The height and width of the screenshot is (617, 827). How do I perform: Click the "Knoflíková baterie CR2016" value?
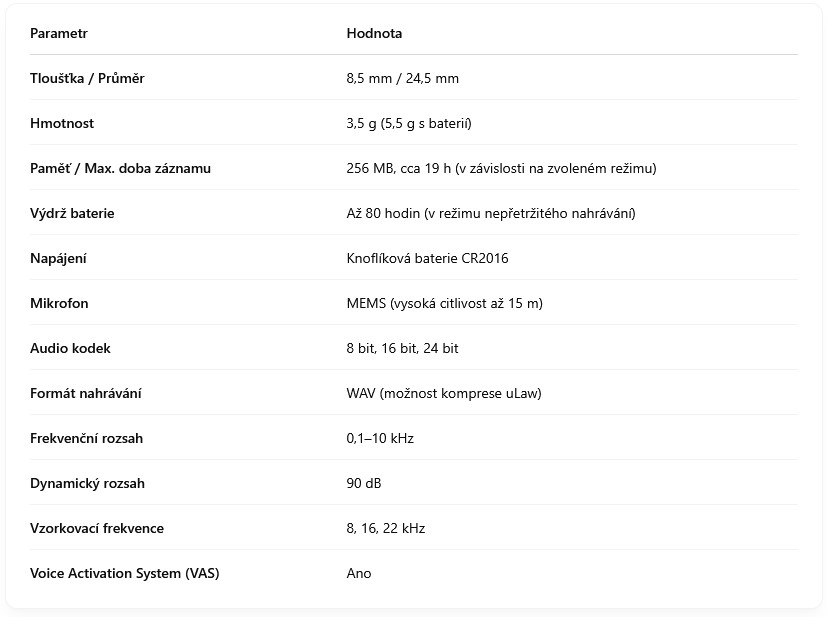pyautogui.click(x=427, y=258)
